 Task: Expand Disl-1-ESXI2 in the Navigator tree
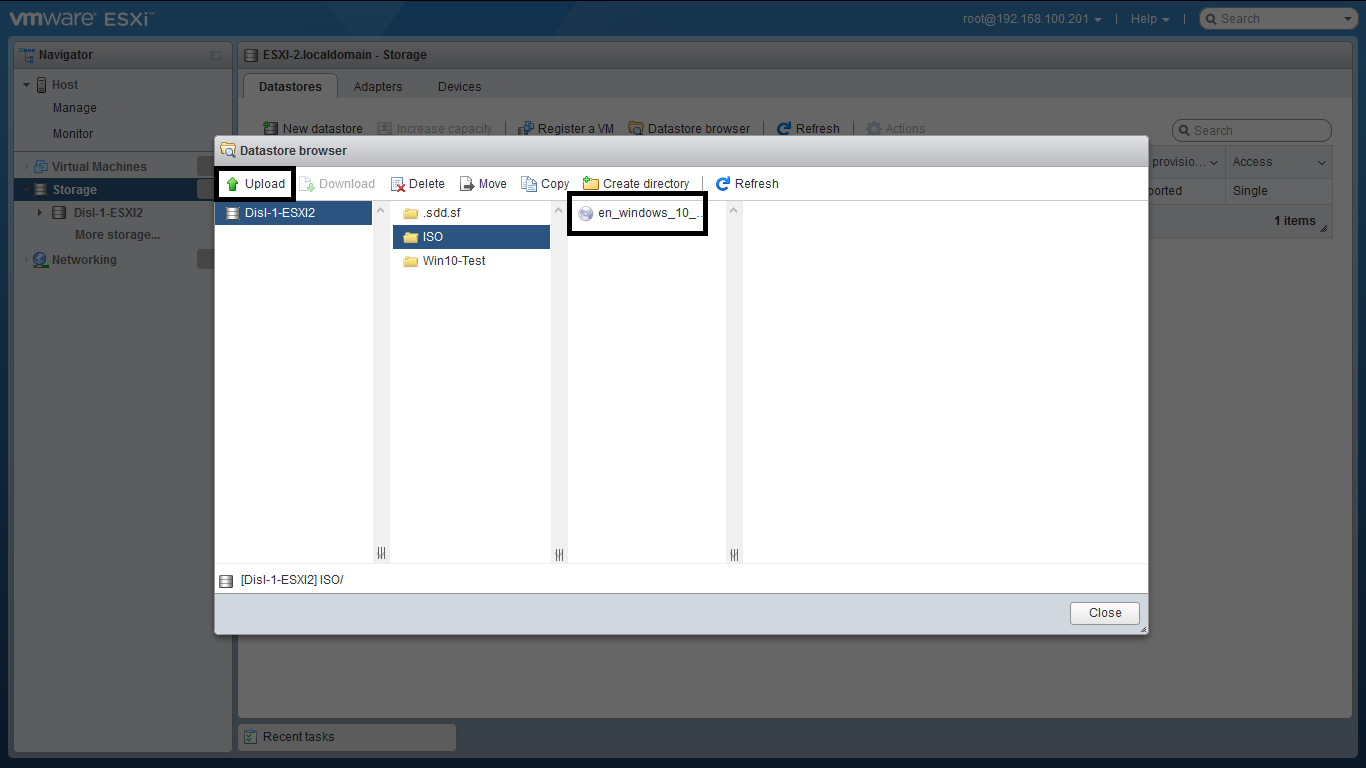coord(40,213)
